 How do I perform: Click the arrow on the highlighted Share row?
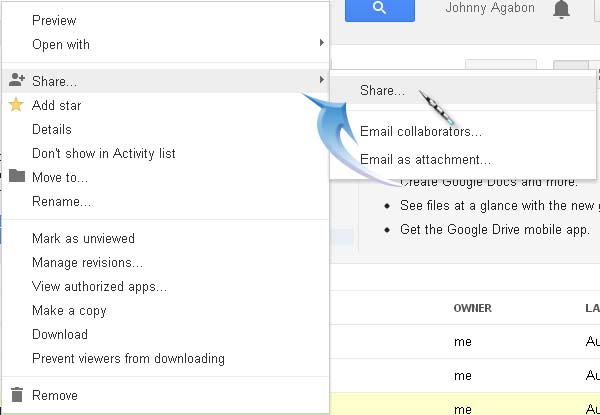pos(321,80)
